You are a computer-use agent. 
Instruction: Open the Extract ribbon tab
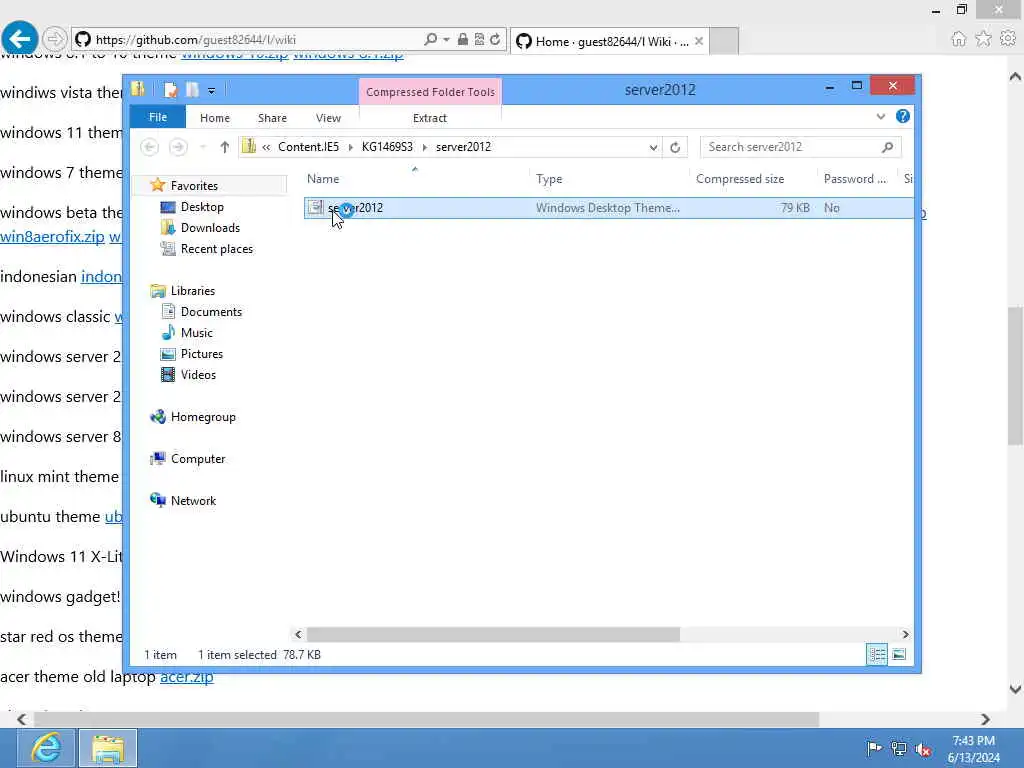(430, 118)
